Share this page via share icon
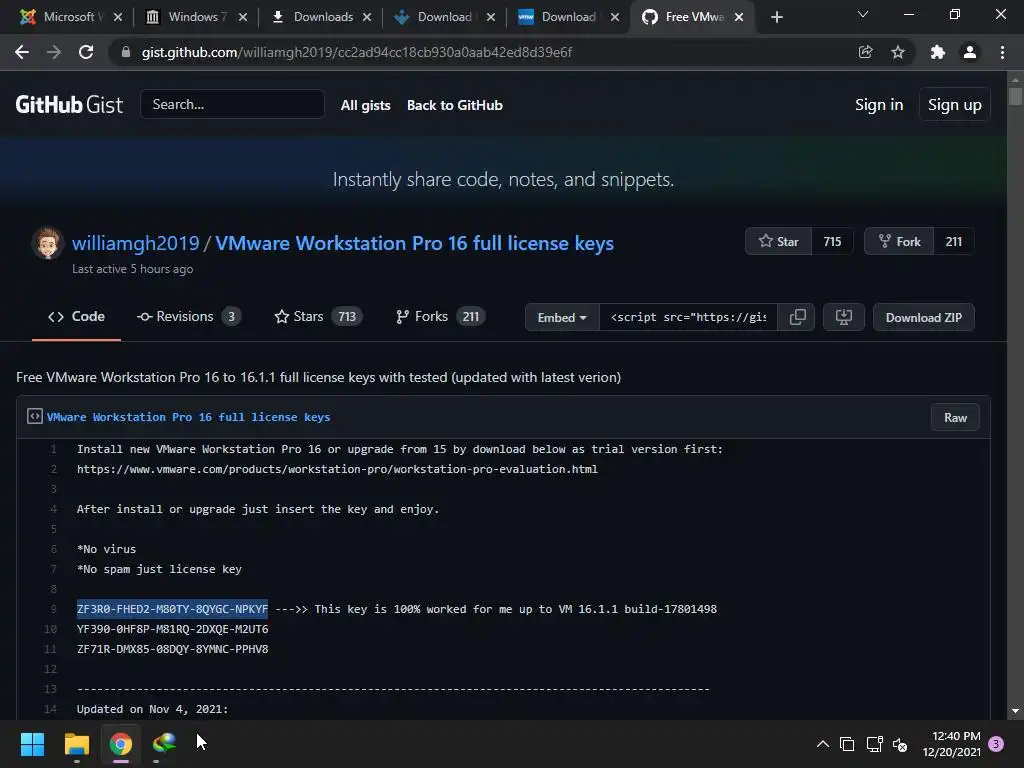Viewport: 1024px width, 768px height. tap(865, 52)
